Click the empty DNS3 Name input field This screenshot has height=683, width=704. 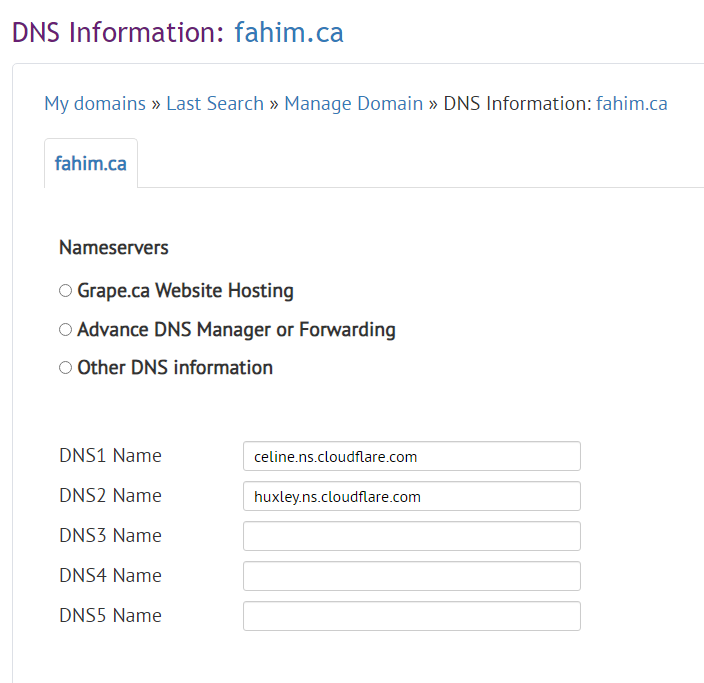(412, 536)
